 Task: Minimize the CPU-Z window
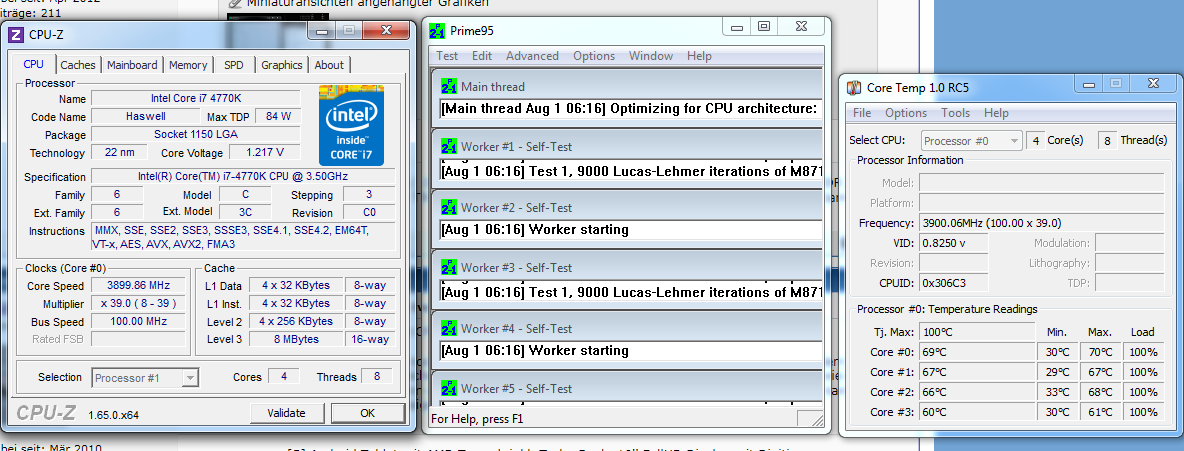pyautogui.click(x=322, y=31)
